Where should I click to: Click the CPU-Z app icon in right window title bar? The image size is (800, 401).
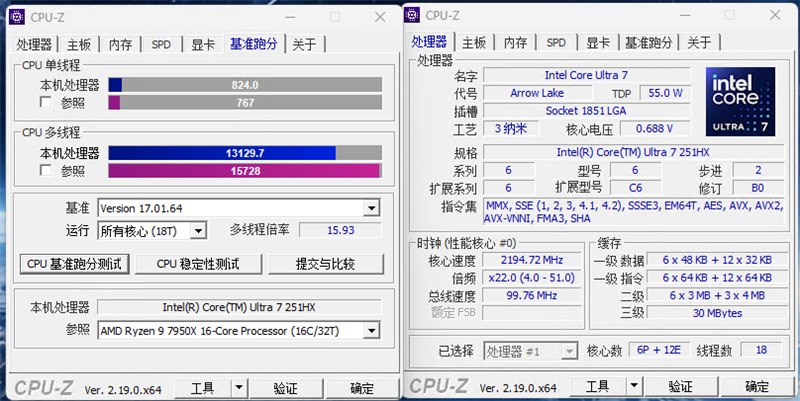click(412, 15)
